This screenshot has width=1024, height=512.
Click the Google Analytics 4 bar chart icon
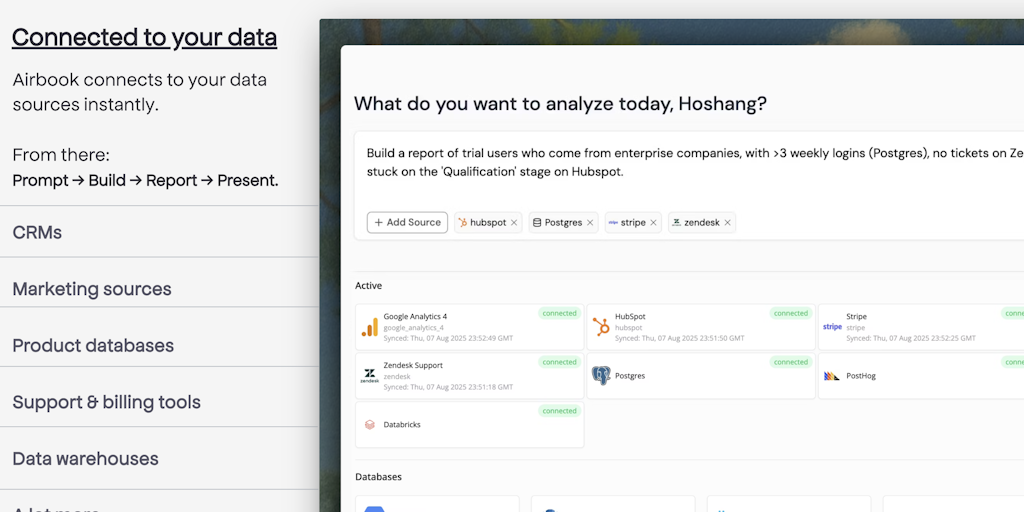[370, 327]
